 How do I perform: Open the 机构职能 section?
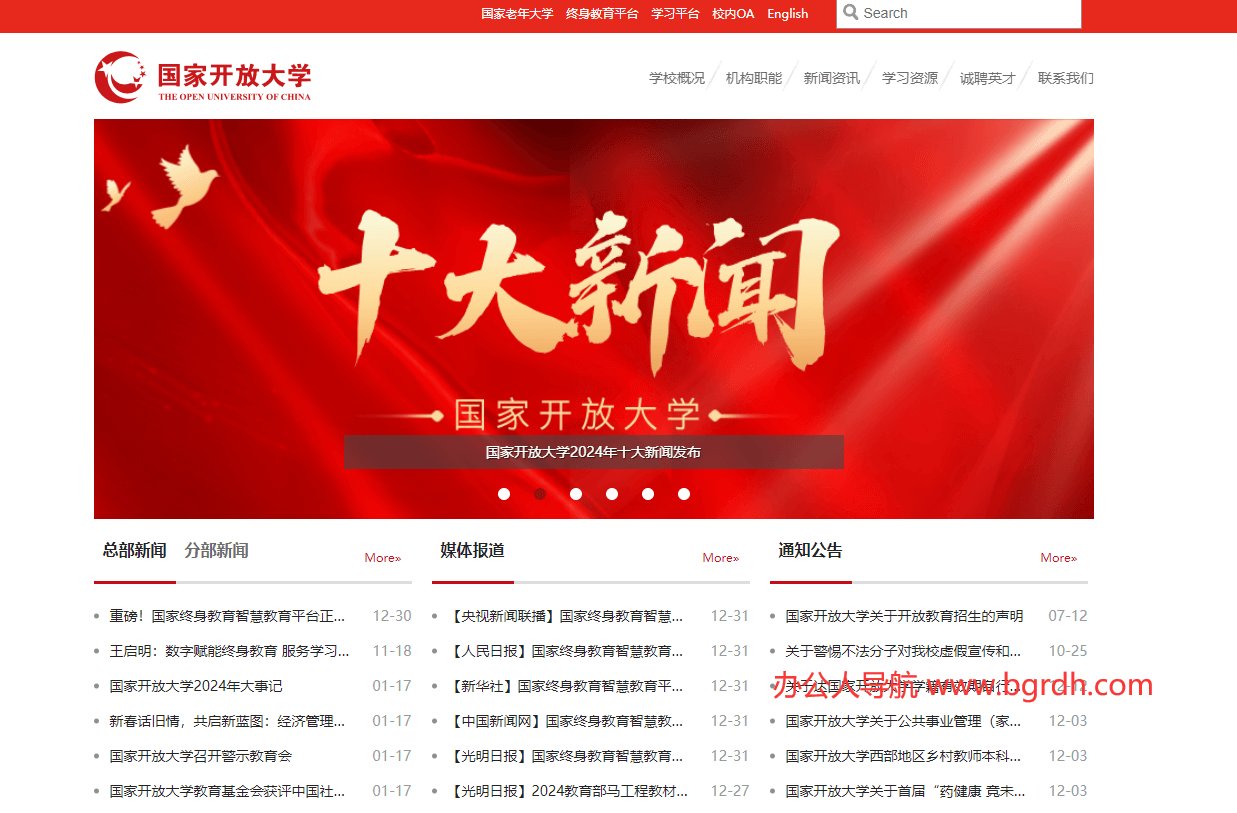(753, 77)
